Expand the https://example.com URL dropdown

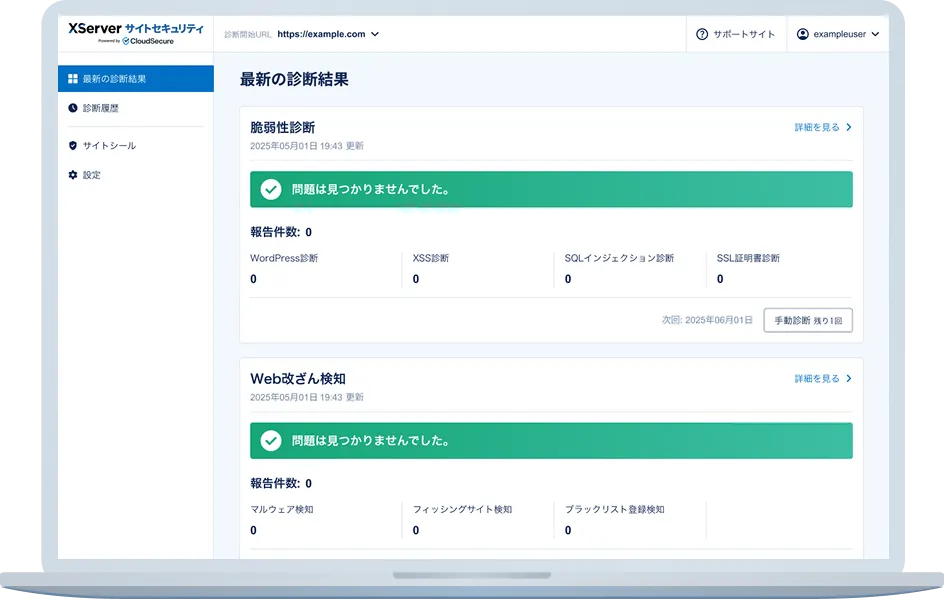[x=328, y=34]
